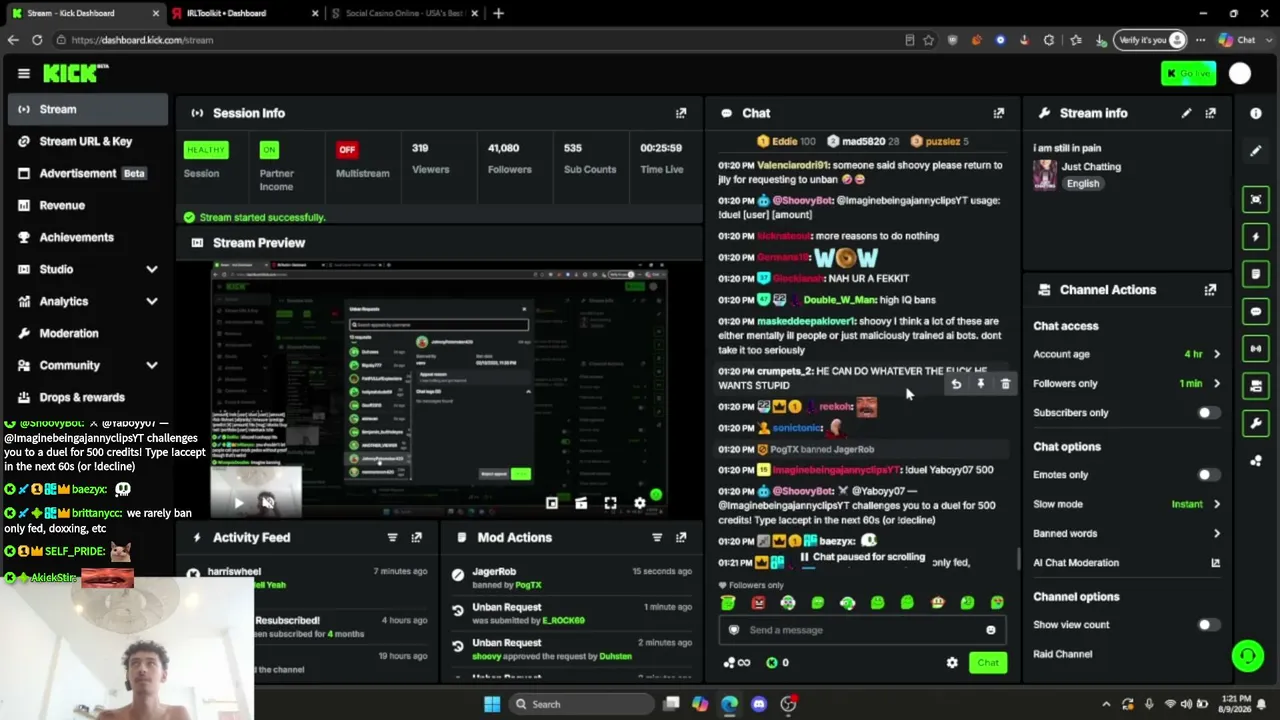The width and height of the screenshot is (1280, 720).
Task: Open Stream Preview player settings gear
Action: click(640, 503)
